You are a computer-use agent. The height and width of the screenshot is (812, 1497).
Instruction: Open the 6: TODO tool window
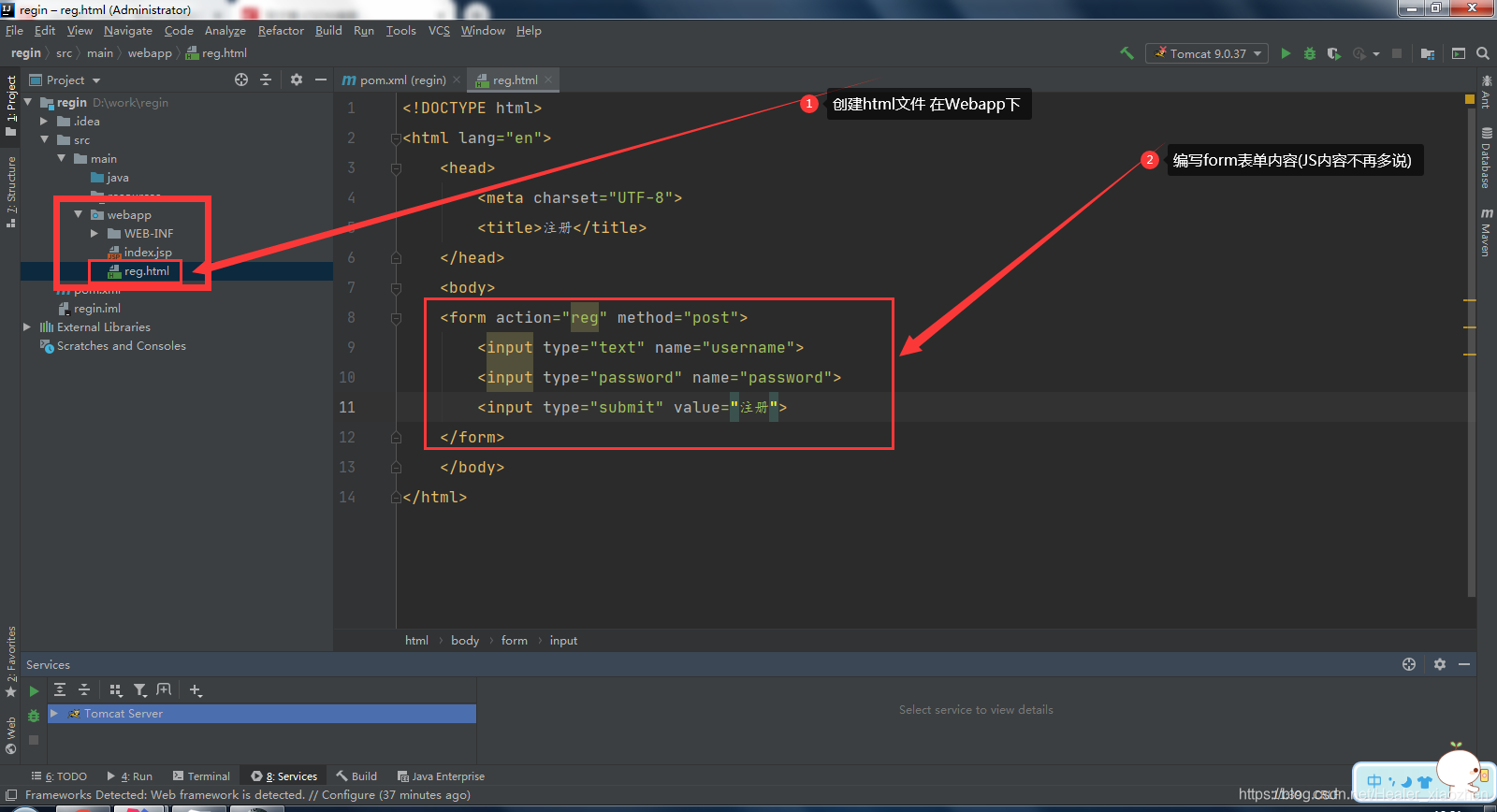click(59, 776)
